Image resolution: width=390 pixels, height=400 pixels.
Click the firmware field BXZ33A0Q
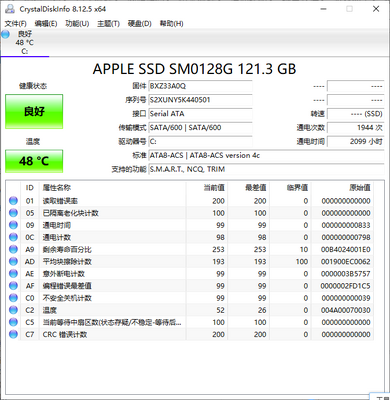(200, 86)
